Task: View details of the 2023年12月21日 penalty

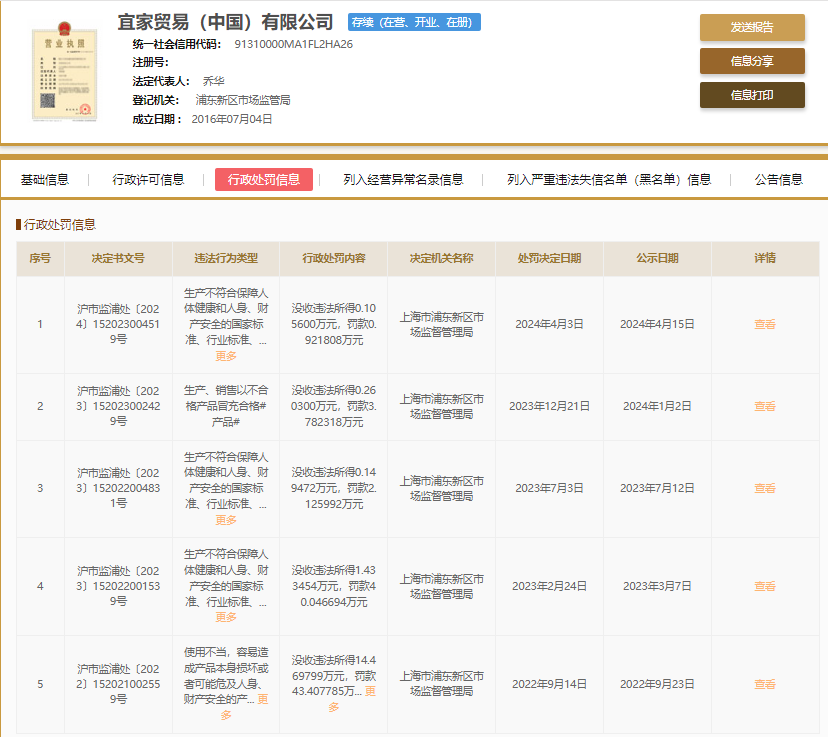Action: point(765,406)
